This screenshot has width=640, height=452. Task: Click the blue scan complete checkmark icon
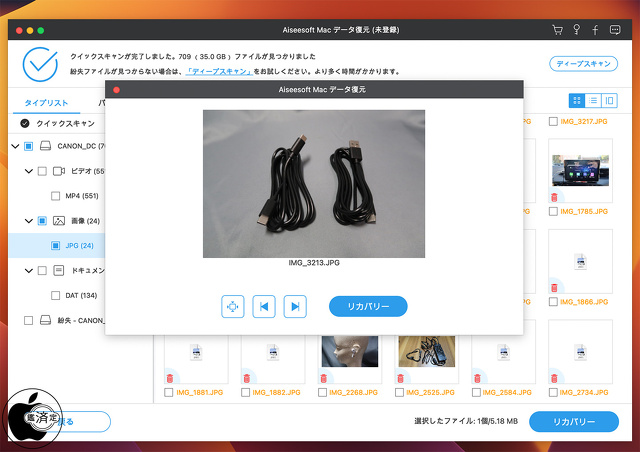point(40,65)
